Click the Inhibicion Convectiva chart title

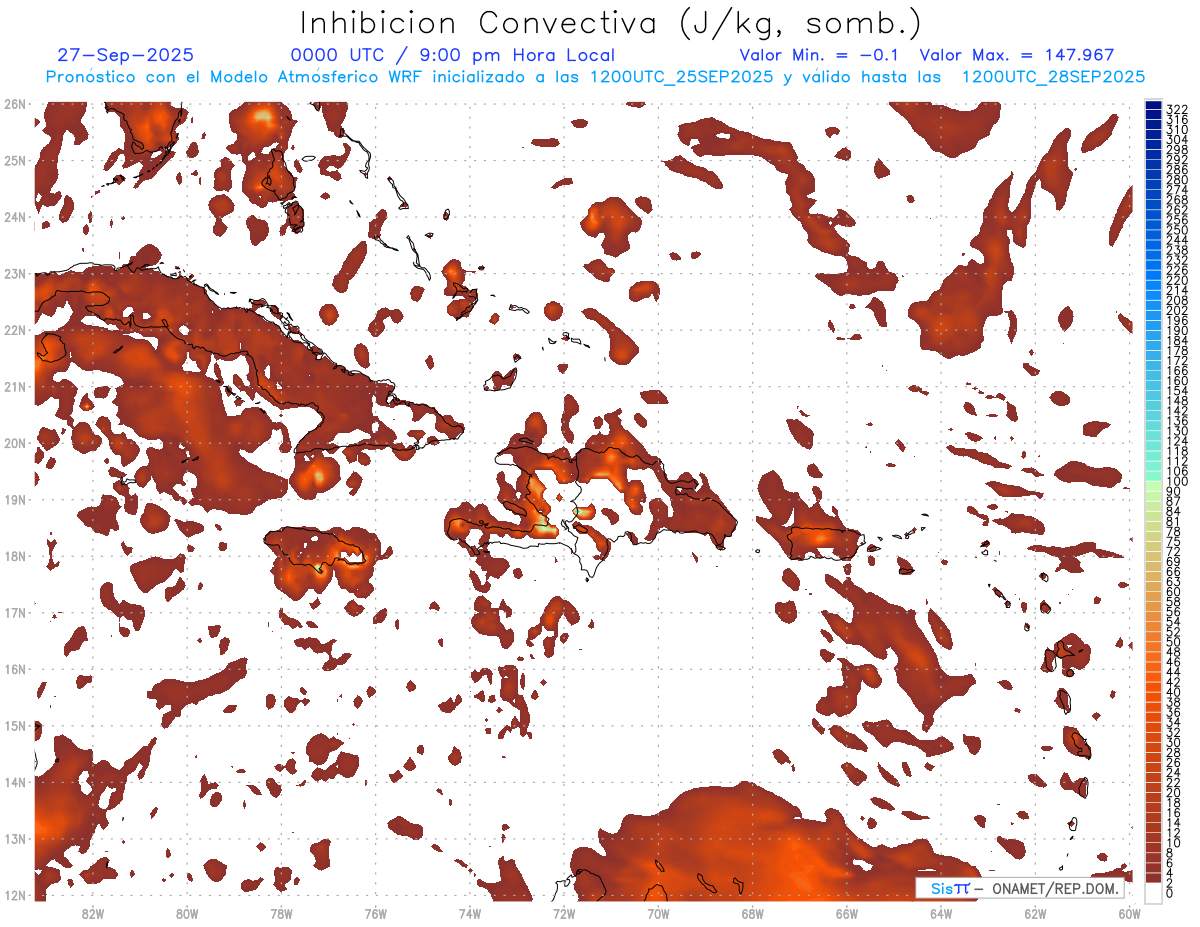(611, 23)
